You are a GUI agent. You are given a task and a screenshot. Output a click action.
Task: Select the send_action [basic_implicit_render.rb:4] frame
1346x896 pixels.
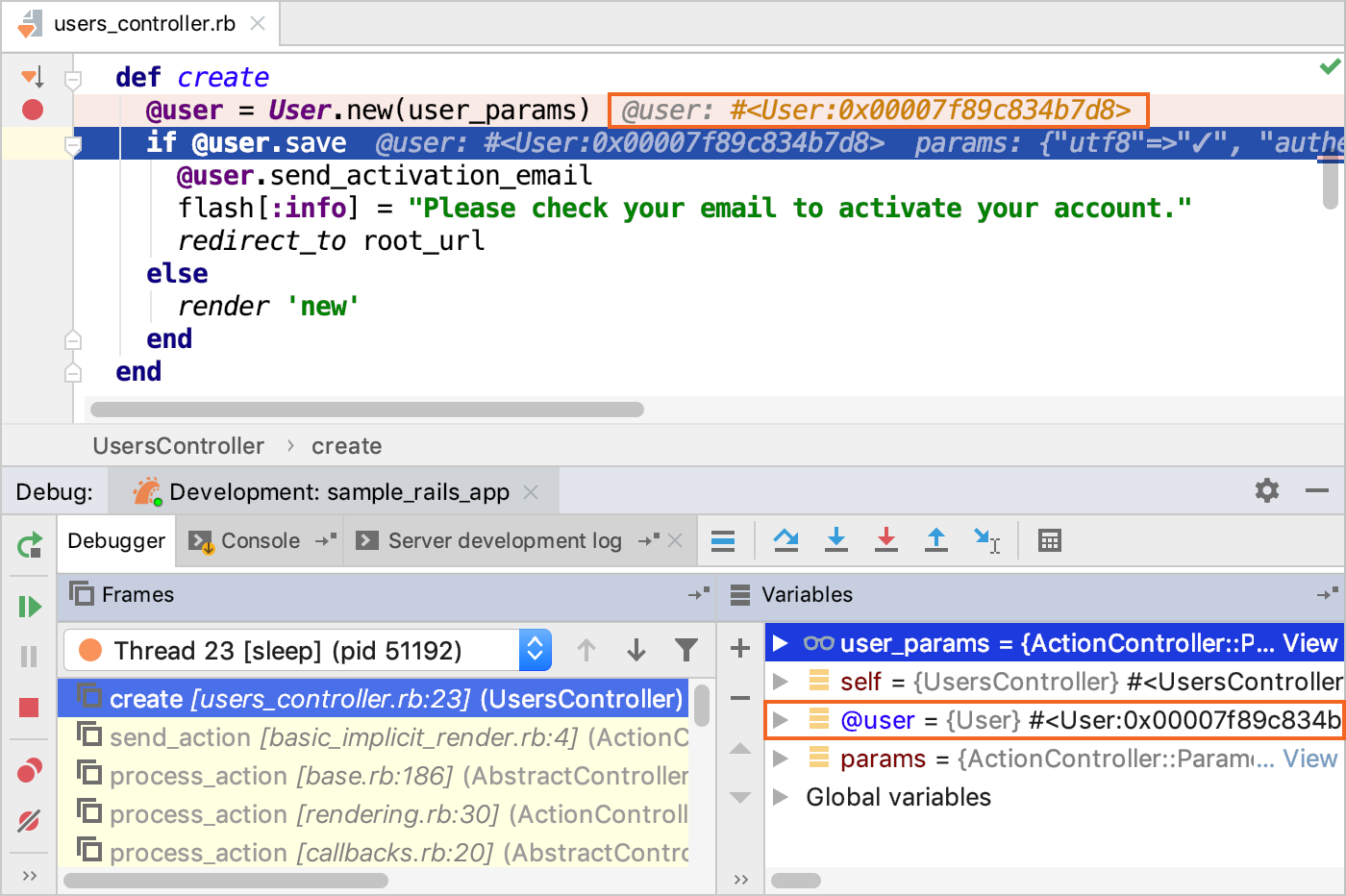click(x=373, y=737)
